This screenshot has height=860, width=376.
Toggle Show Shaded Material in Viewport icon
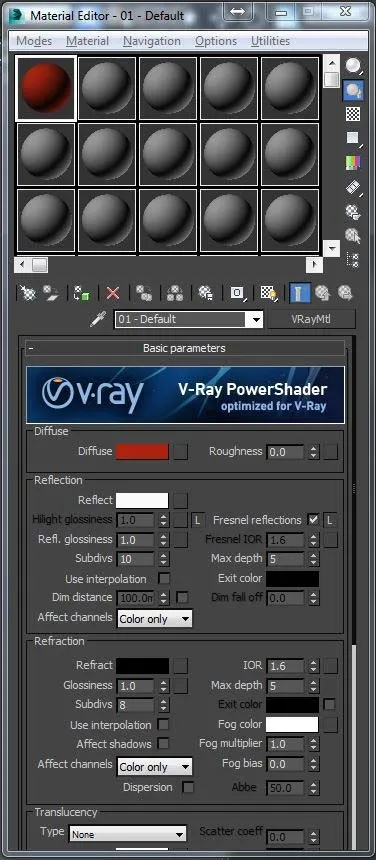point(268,293)
